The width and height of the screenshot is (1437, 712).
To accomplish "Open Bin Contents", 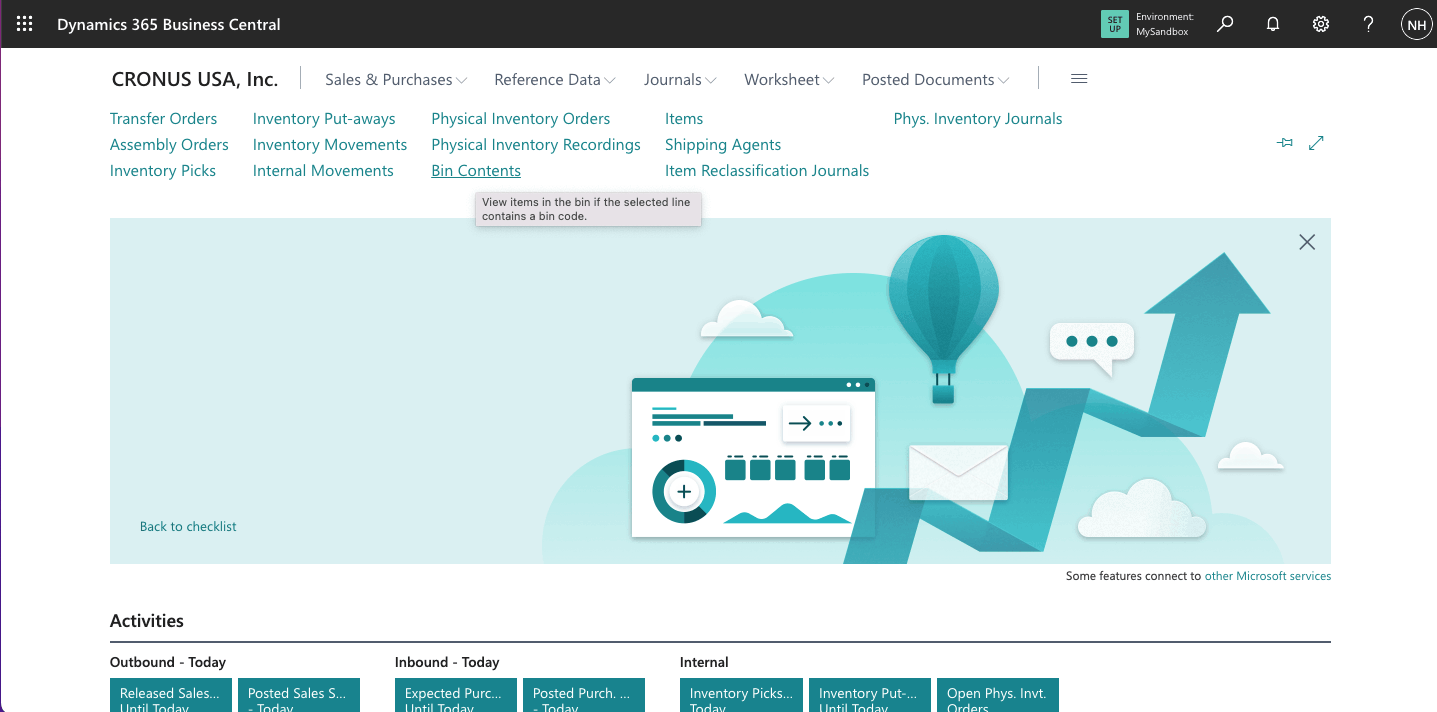I will pyautogui.click(x=476, y=171).
